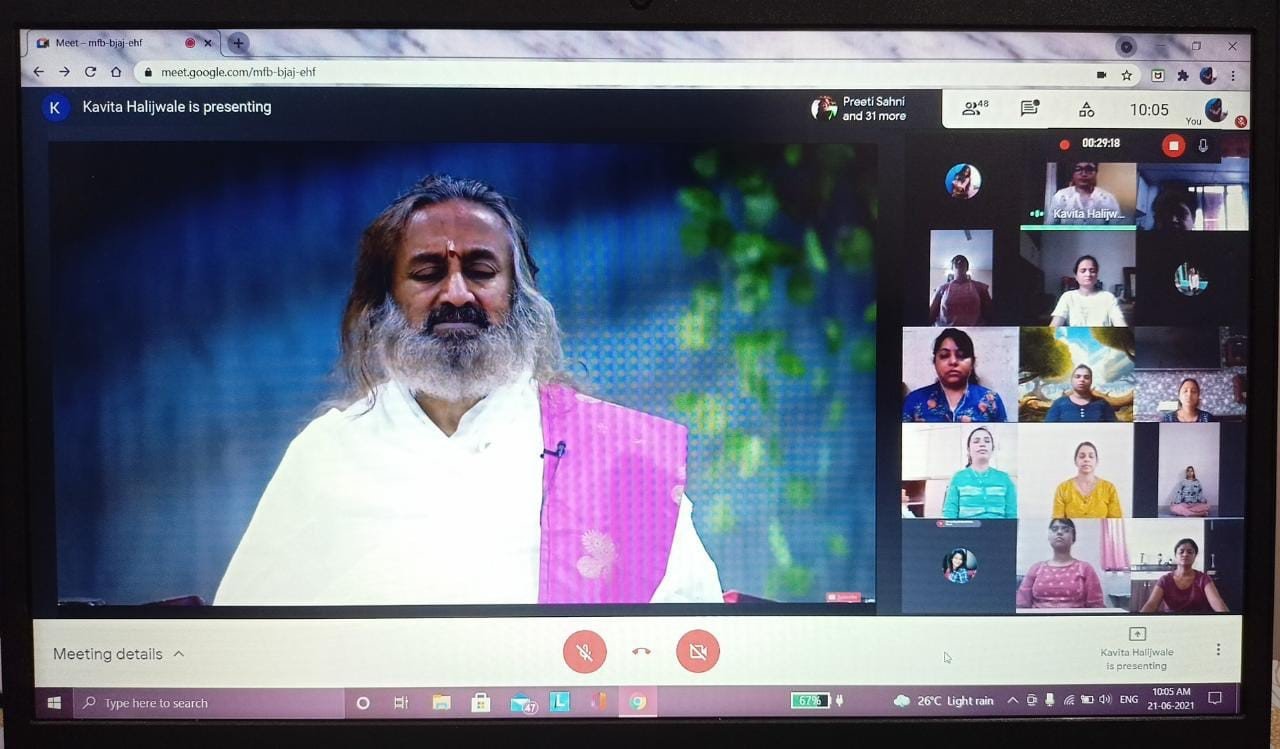The width and height of the screenshot is (1280, 749).
Task: Go forward in the Chrome browser
Action: [x=64, y=72]
